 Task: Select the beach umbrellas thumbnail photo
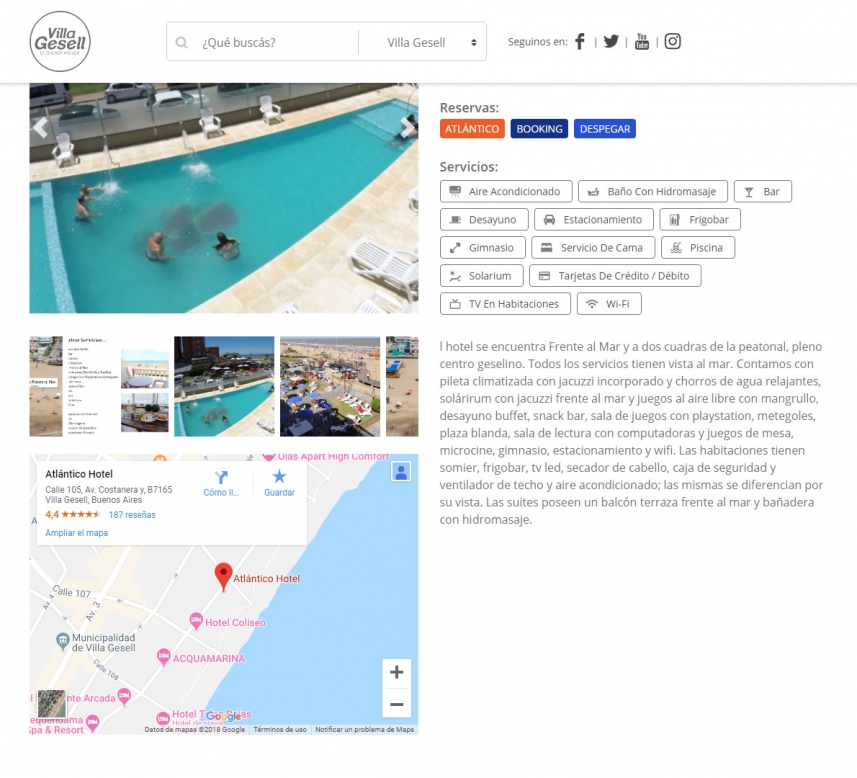[330, 386]
